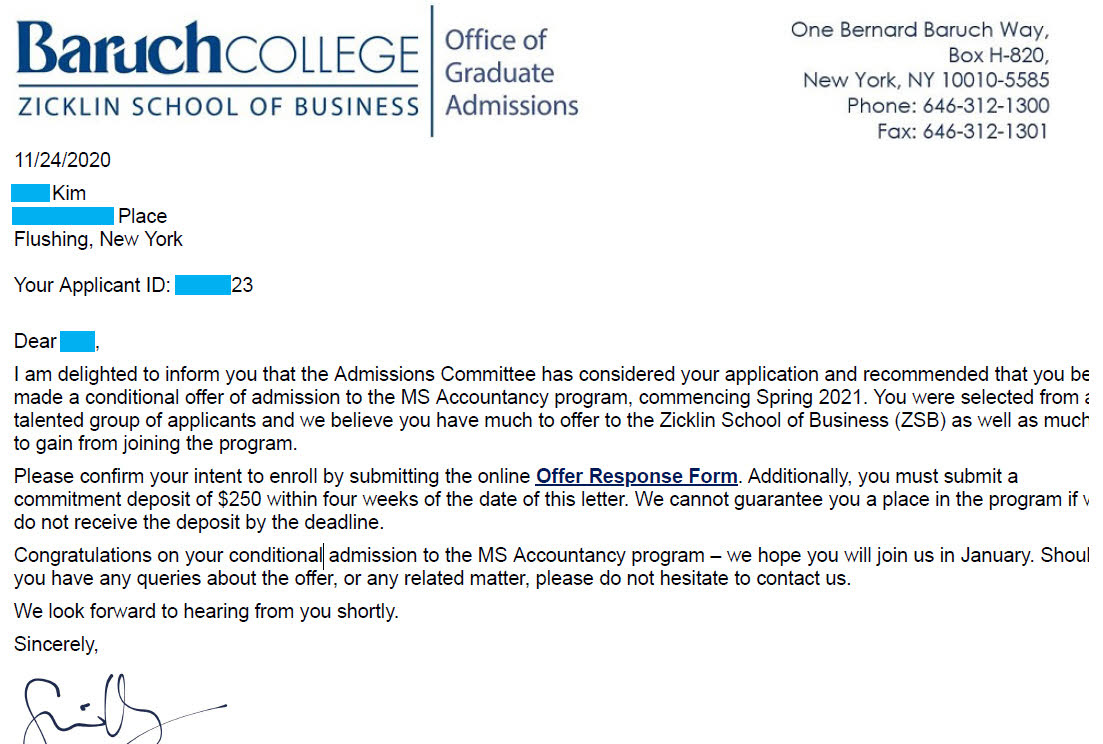Viewport: 1103px width, 744px height.
Task: Click the redacted name after Dear
Action: click(77, 342)
